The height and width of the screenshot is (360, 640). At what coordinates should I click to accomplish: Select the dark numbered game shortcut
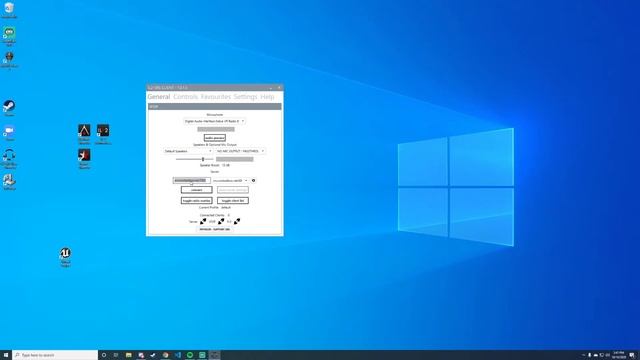103,134
